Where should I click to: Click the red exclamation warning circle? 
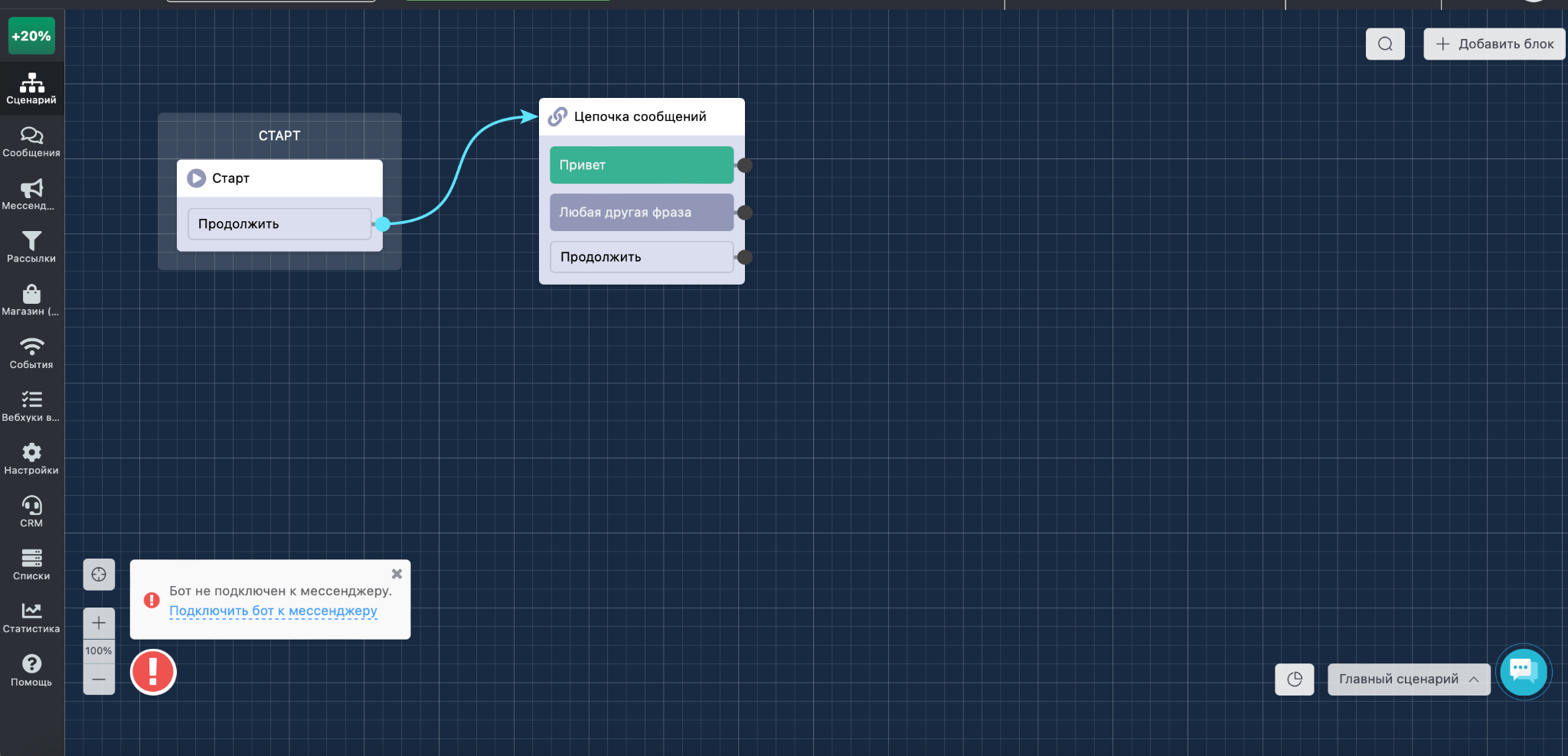click(153, 672)
